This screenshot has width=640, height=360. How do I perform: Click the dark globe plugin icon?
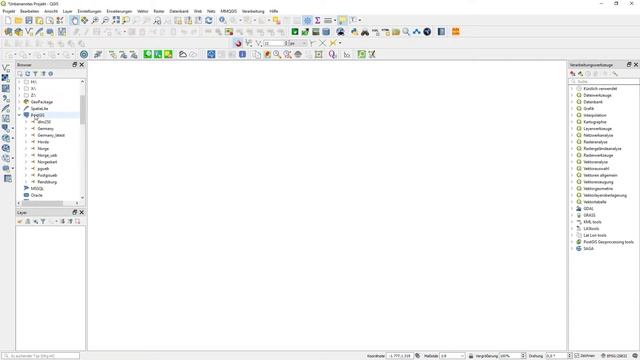point(427,32)
